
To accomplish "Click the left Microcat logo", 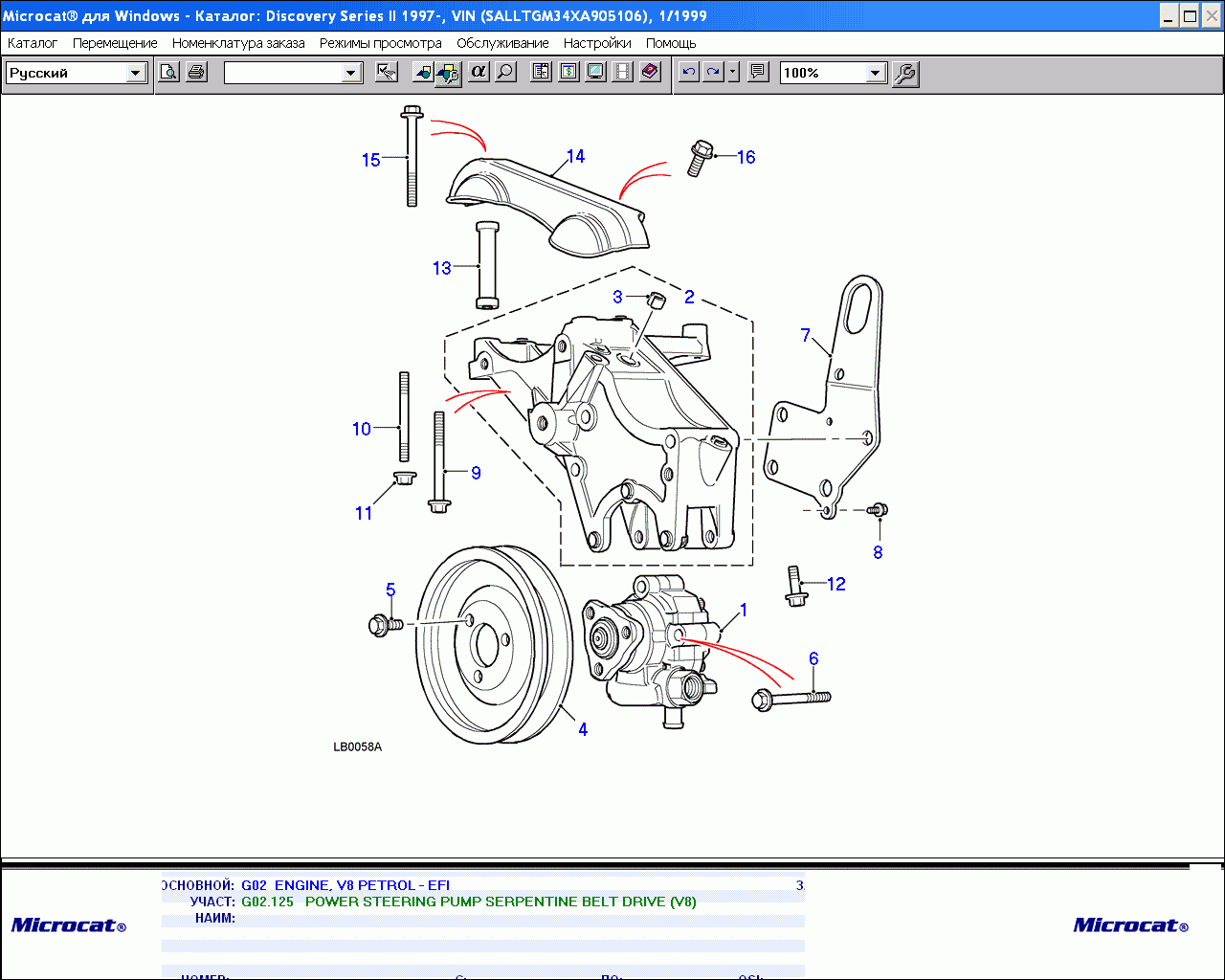I will coord(69,924).
